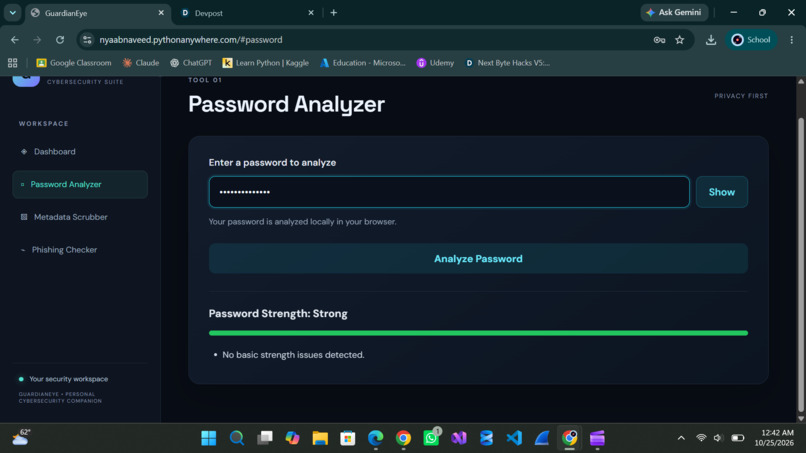Open the apps grid in bookmarks bar
806x453 pixels.
pos(12,63)
